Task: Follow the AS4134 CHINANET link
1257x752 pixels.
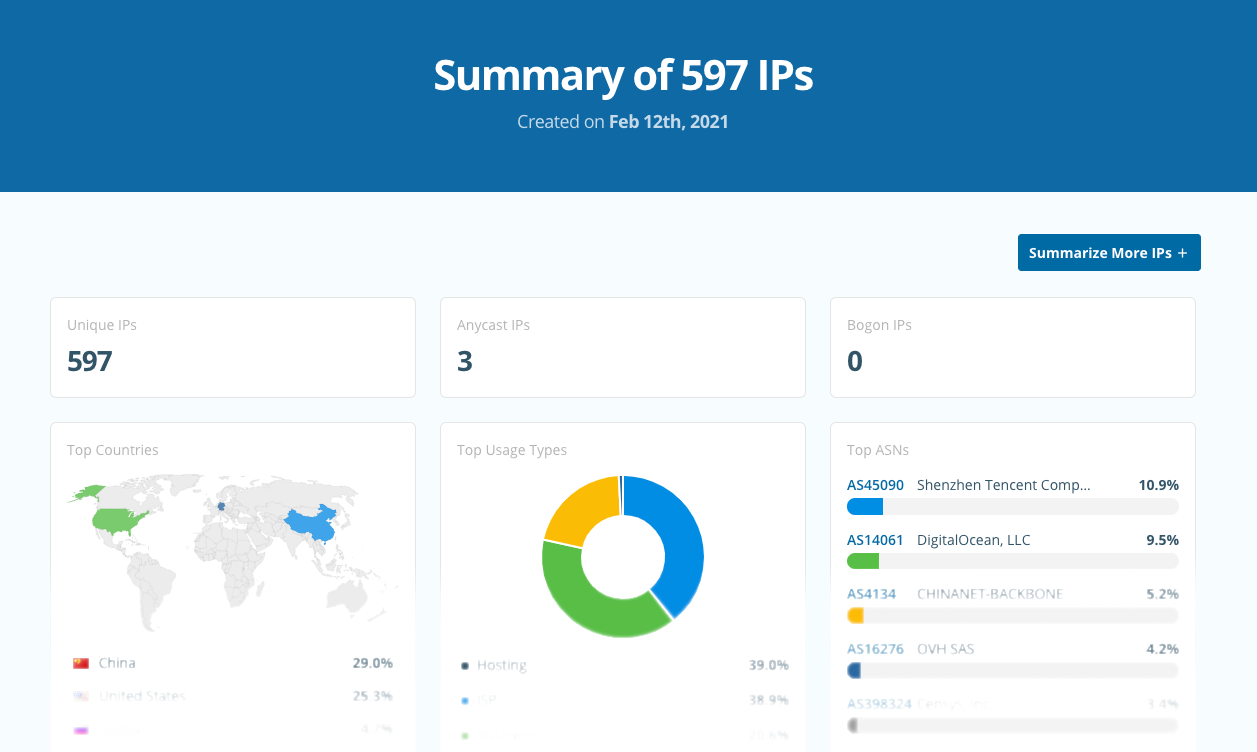Action: point(871,594)
